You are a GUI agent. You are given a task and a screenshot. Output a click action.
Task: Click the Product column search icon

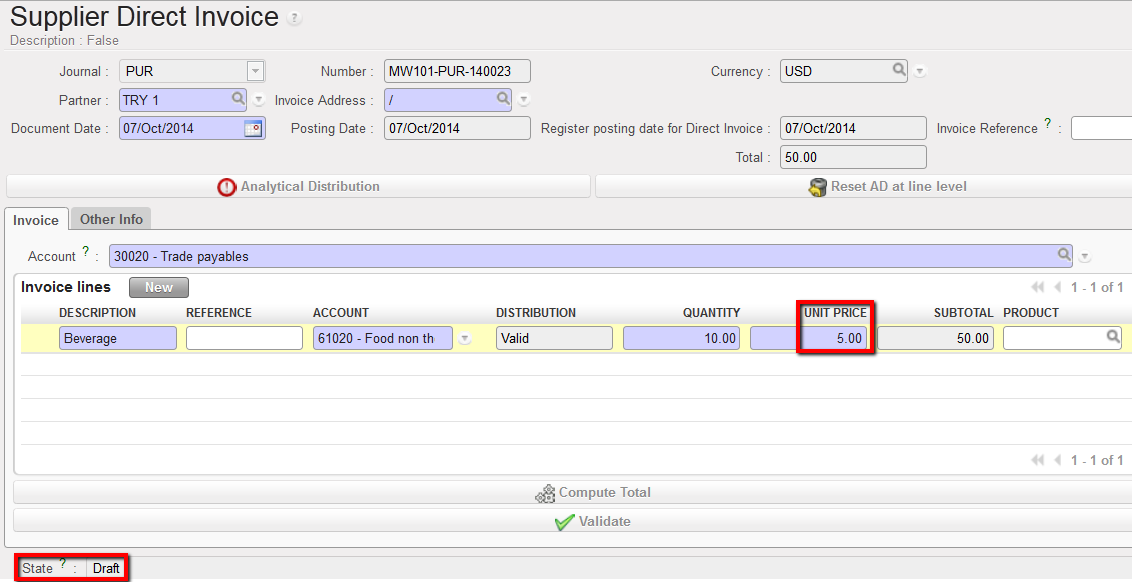tap(1112, 338)
